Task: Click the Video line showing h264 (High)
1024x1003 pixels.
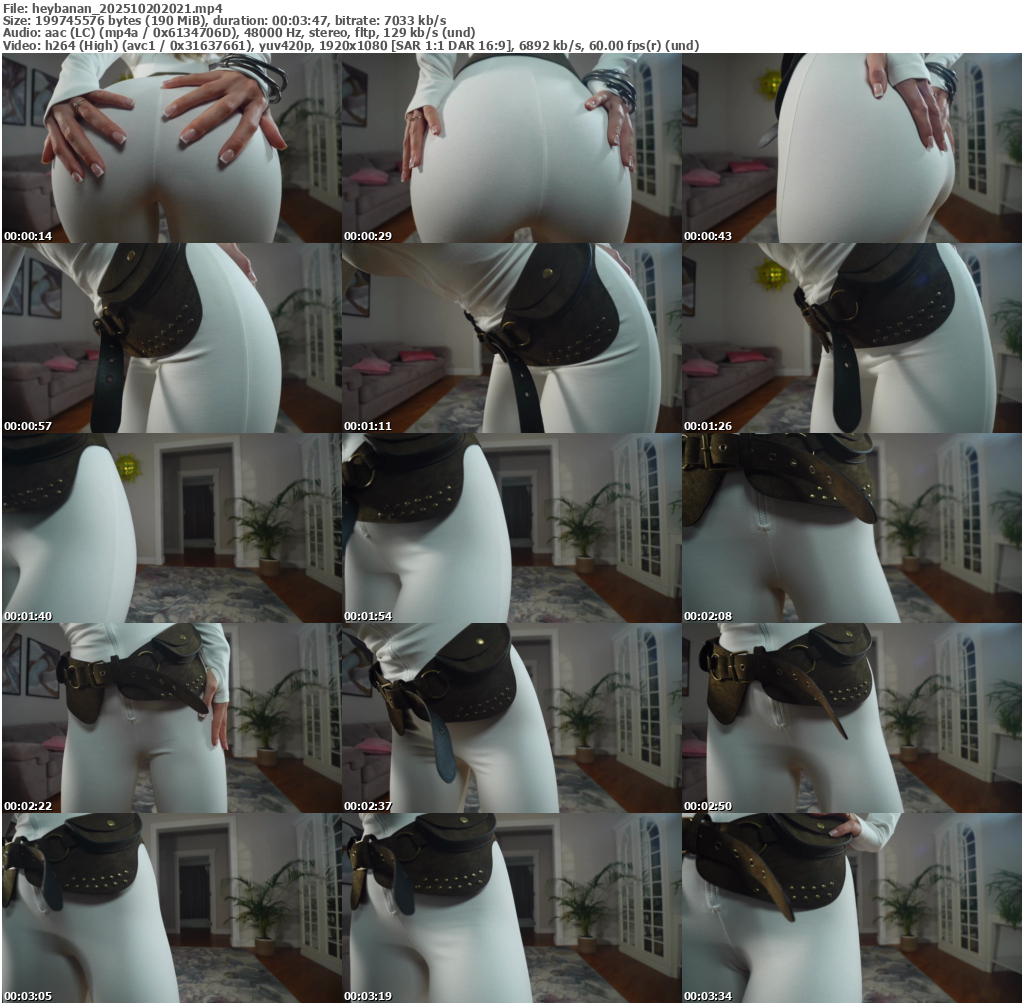Action: tap(351, 45)
